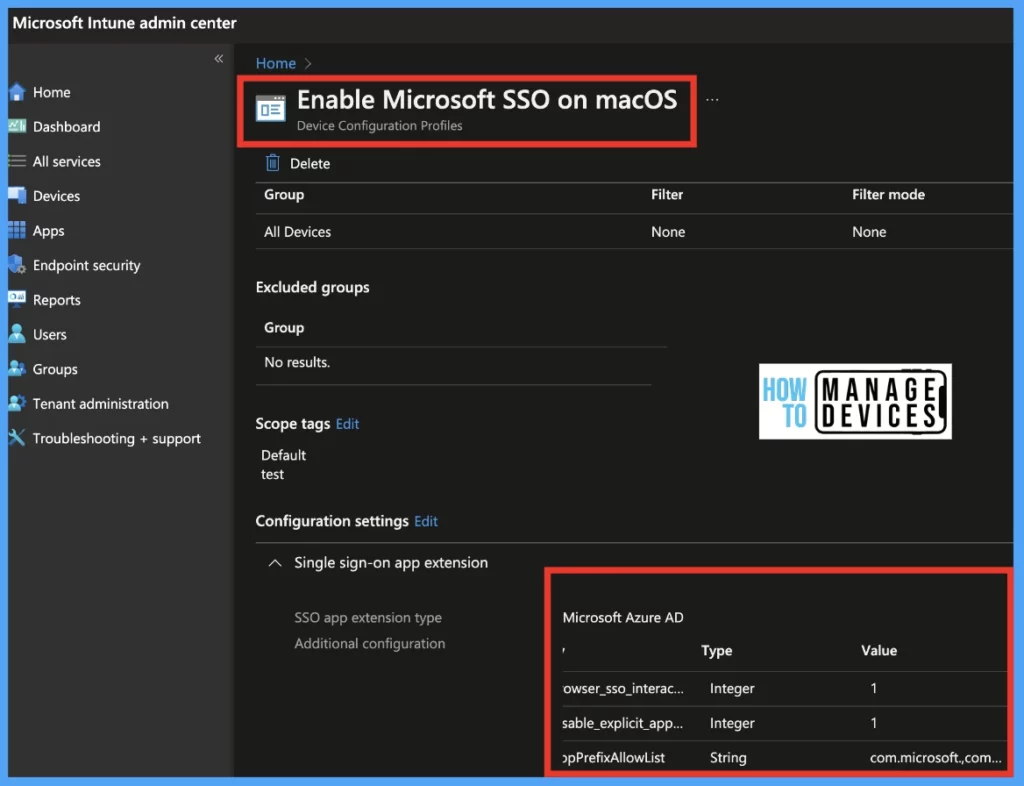Image resolution: width=1024 pixels, height=786 pixels.
Task: Click the Enable Microsoft SSO on macOS title
Action: coord(487,100)
